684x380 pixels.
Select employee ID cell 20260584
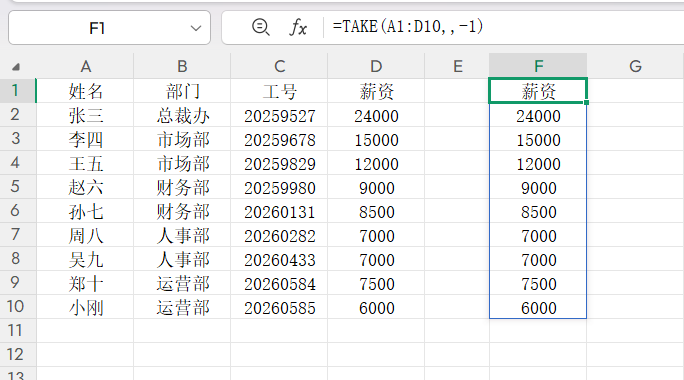coord(279,284)
